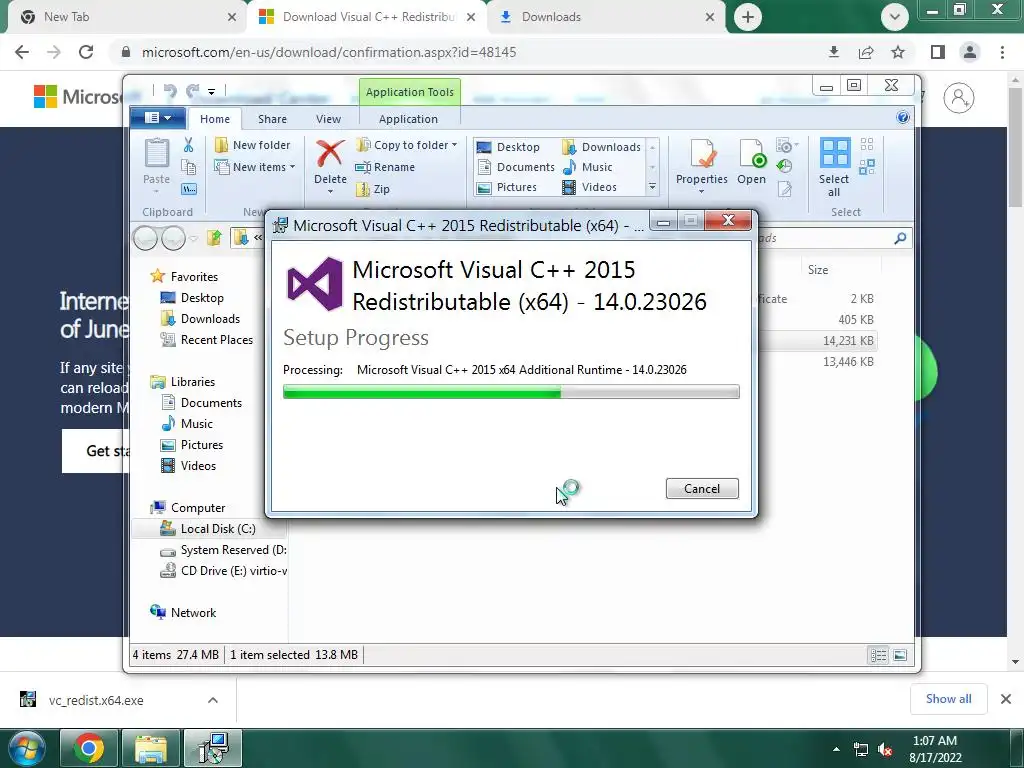Switch to the Share ribbon tab
Image resolution: width=1024 pixels, height=768 pixels.
[x=272, y=119]
